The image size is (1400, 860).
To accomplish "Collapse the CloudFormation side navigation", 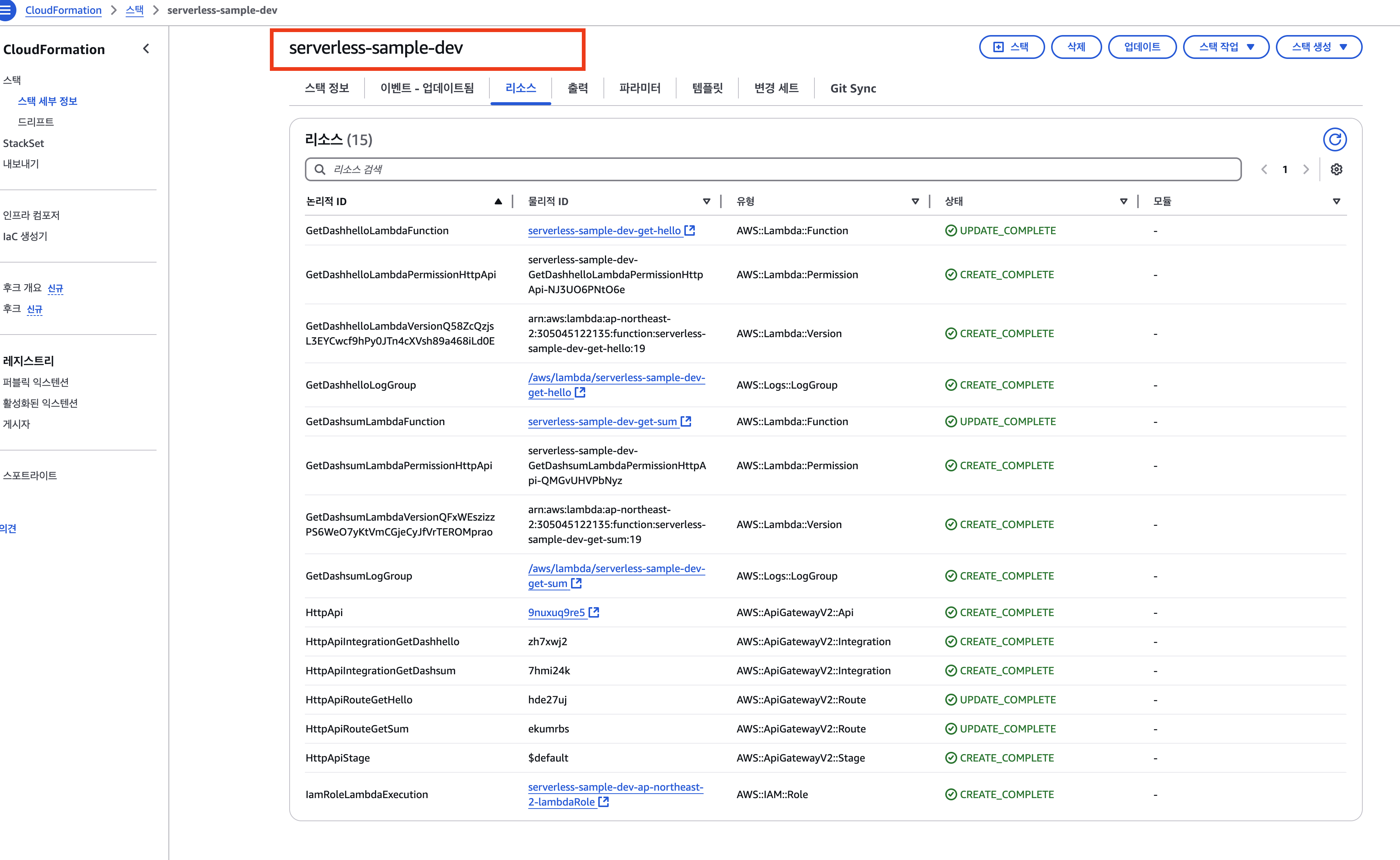I will click(x=146, y=49).
